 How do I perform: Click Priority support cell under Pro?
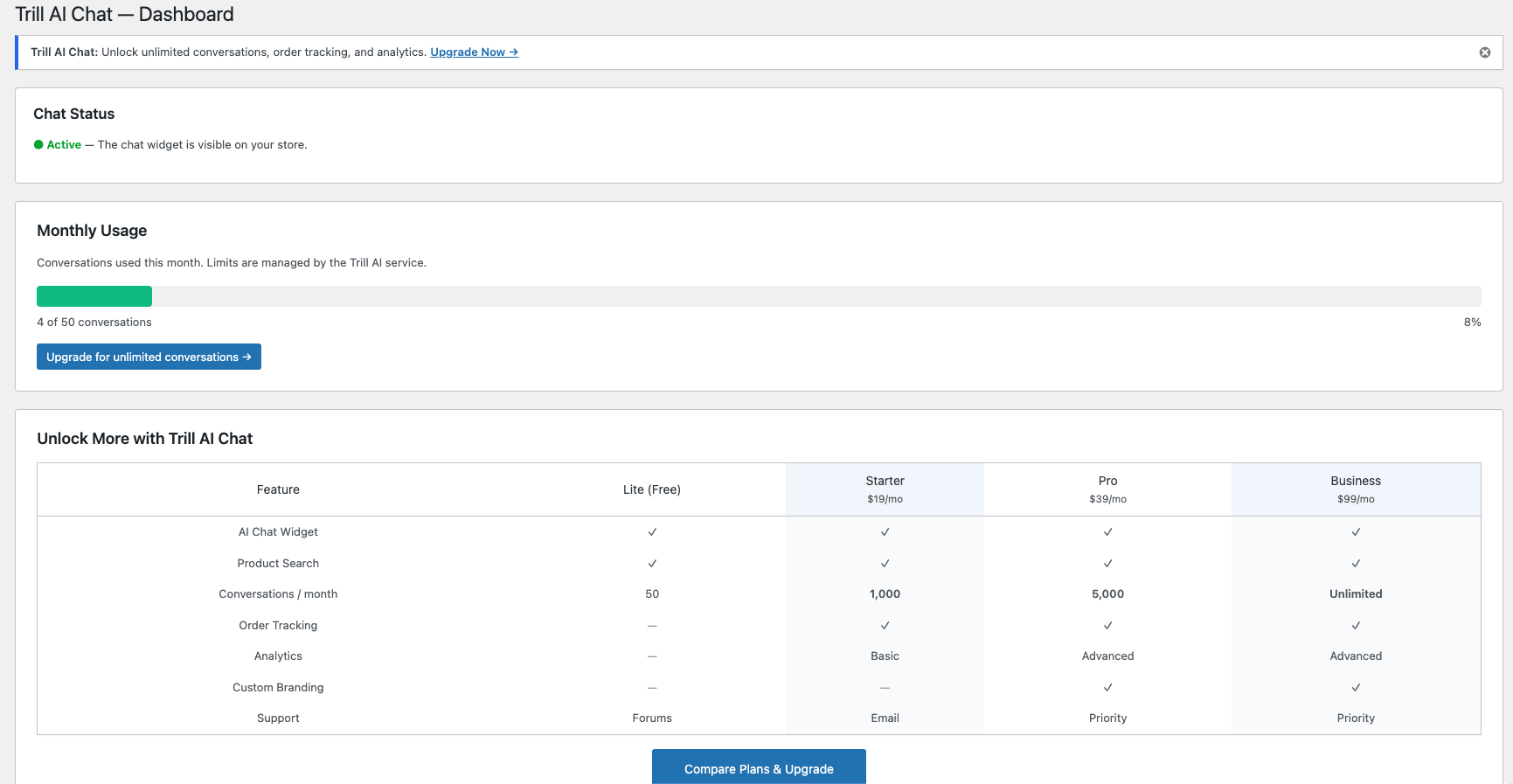pyautogui.click(x=1107, y=718)
